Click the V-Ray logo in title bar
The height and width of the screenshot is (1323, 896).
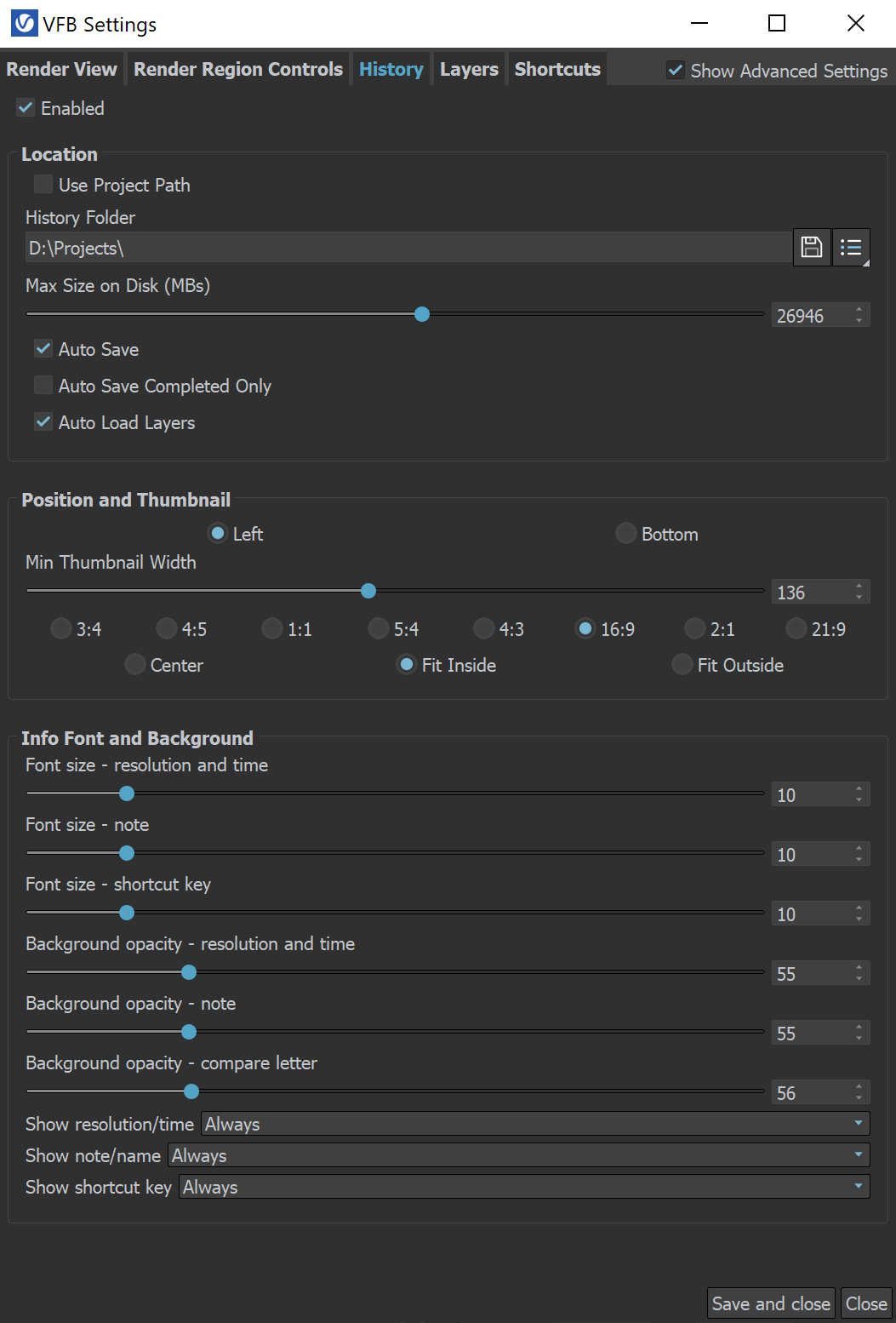pos(24,24)
